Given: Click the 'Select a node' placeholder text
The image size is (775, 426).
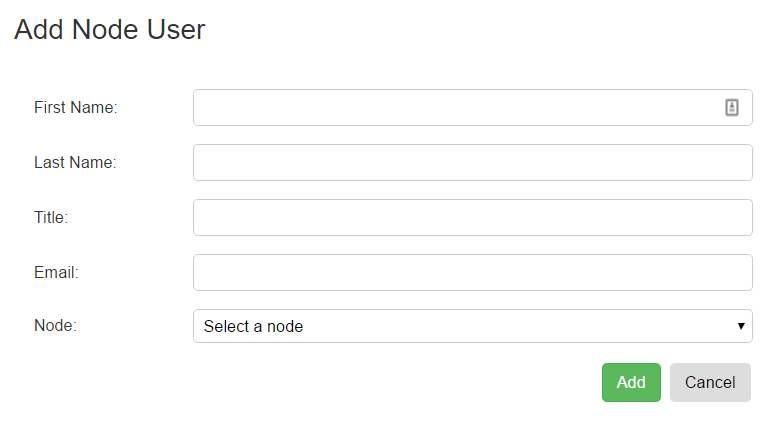Looking at the screenshot, I should pyautogui.click(x=253, y=326).
